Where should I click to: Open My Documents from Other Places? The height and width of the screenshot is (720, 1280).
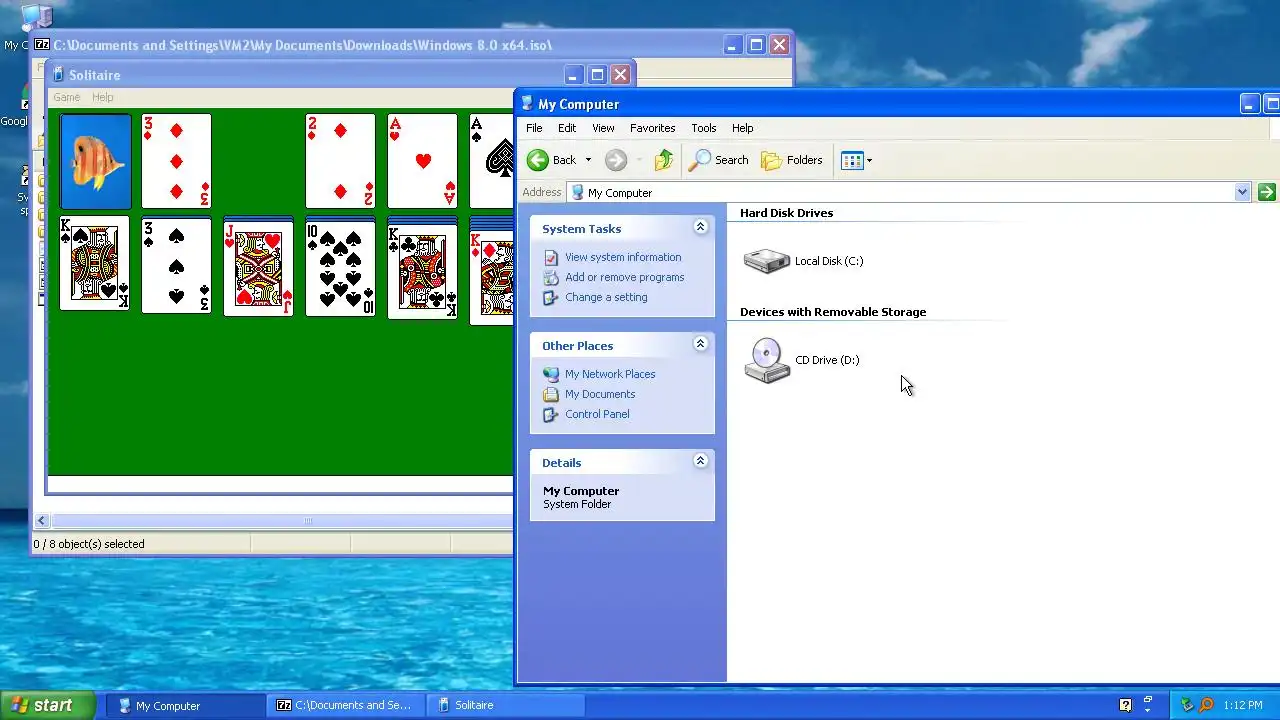(600, 394)
